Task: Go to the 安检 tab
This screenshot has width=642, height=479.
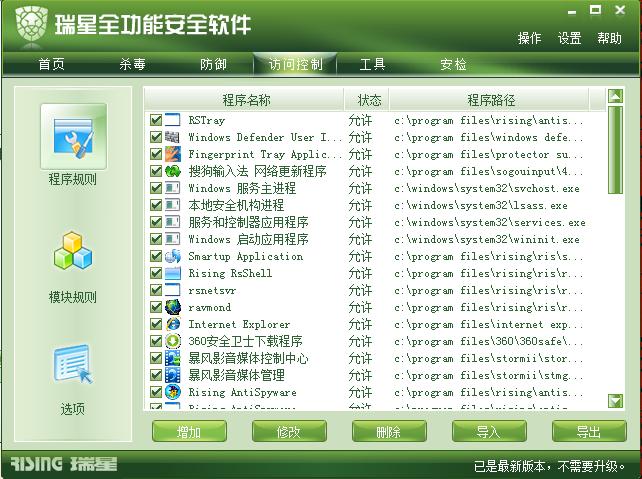Action: click(453, 64)
